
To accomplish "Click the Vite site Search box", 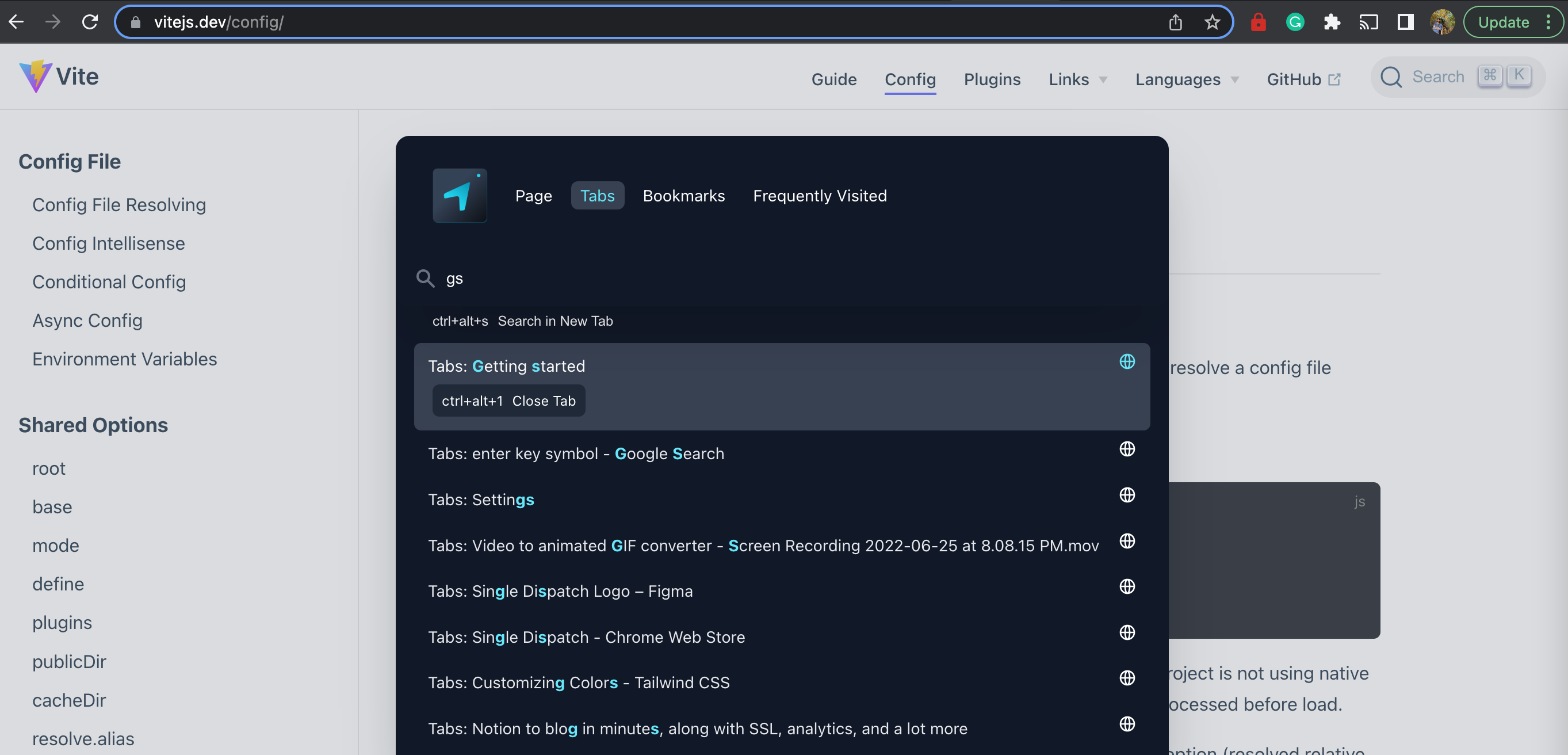I will (1456, 77).
